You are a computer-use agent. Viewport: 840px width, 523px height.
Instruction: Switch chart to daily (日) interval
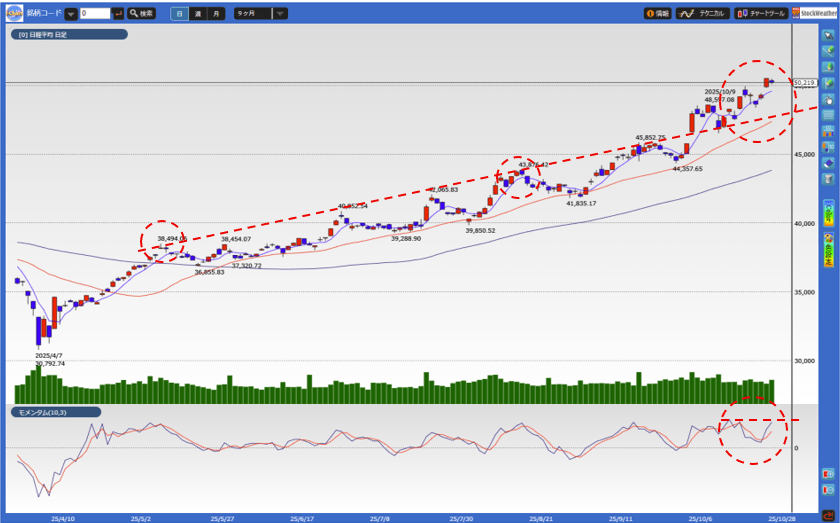click(x=179, y=14)
